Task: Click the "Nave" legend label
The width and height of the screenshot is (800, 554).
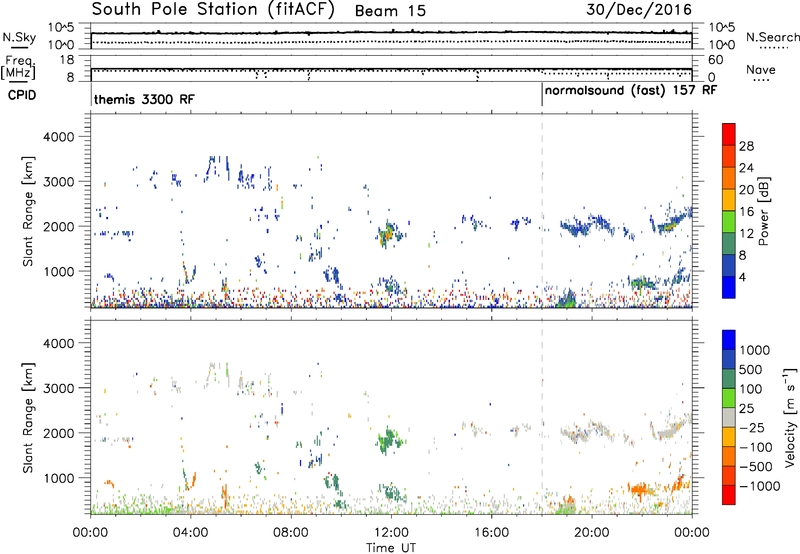Action: (x=760, y=69)
